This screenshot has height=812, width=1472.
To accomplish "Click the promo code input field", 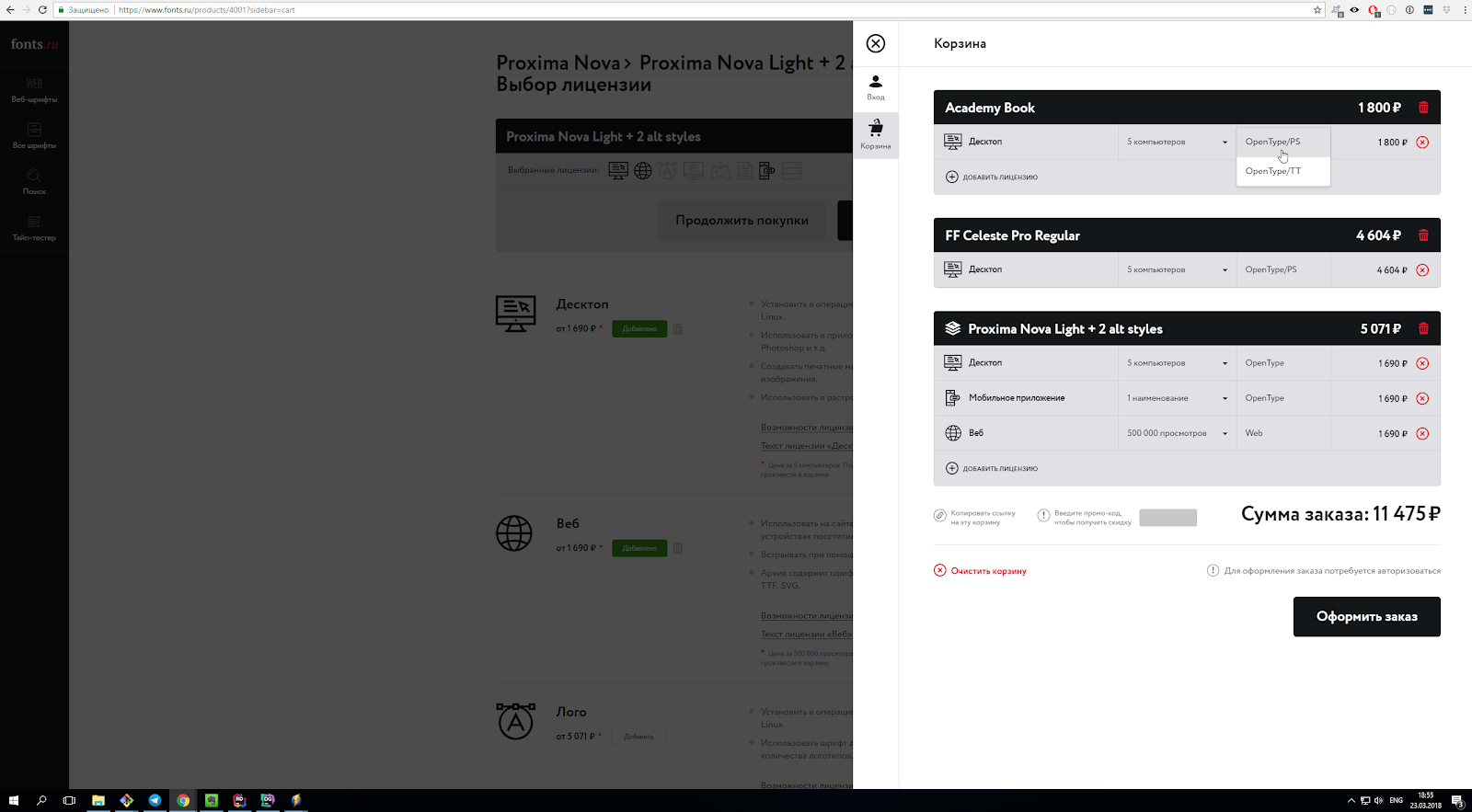I will (1167, 518).
